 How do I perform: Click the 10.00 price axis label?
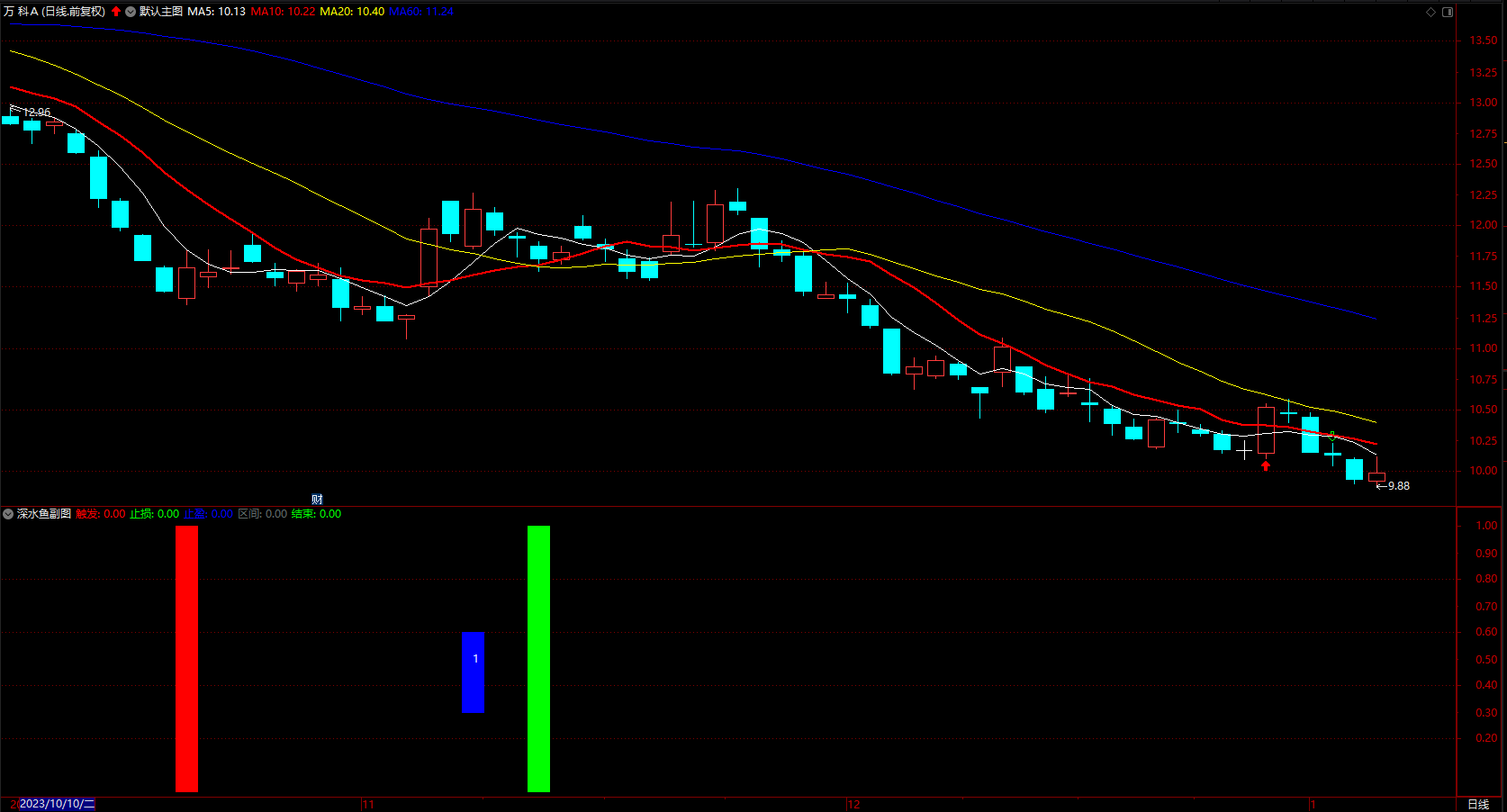pyautogui.click(x=1484, y=471)
